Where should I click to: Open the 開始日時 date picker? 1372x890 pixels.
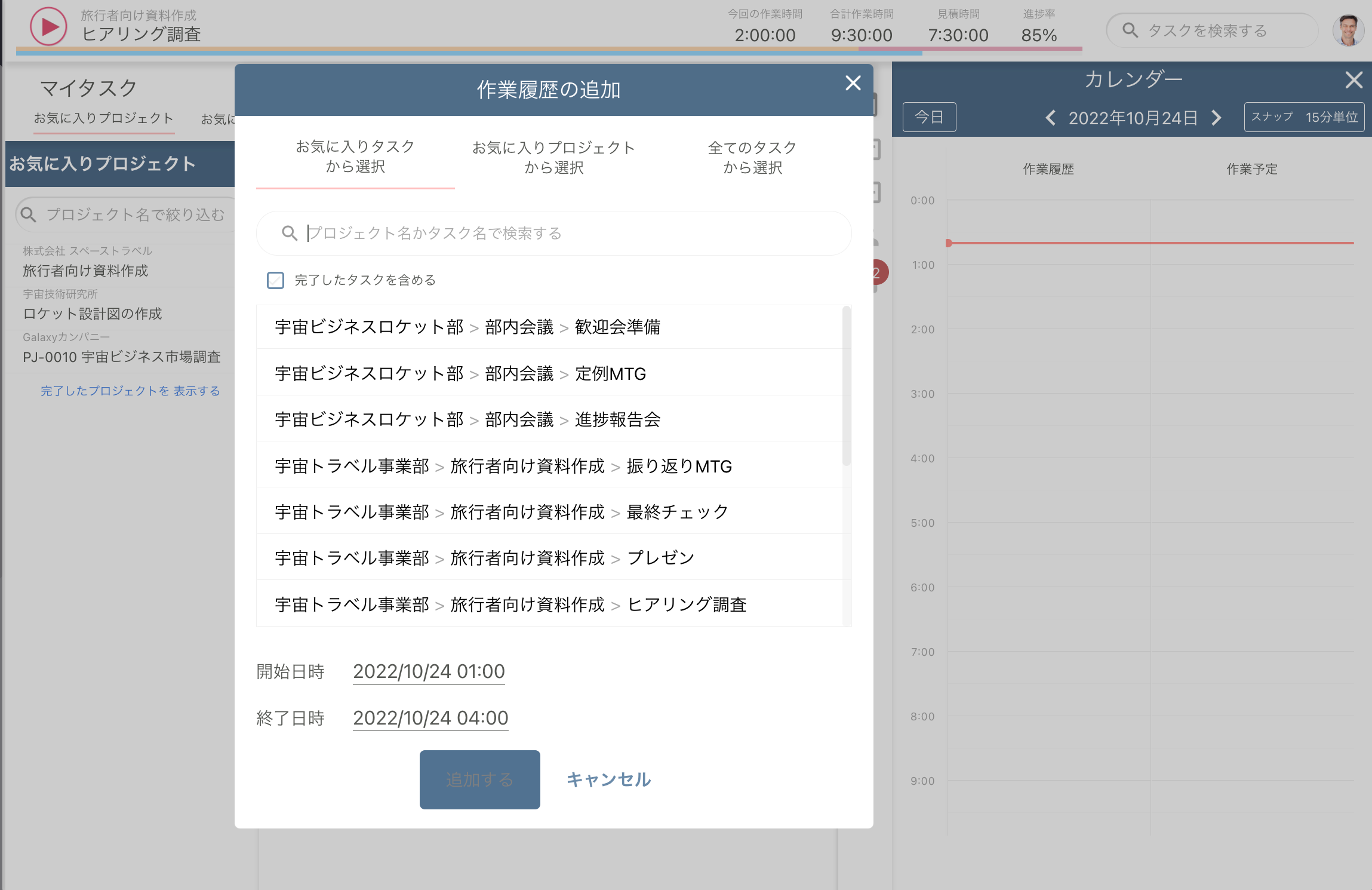pyautogui.click(x=429, y=671)
